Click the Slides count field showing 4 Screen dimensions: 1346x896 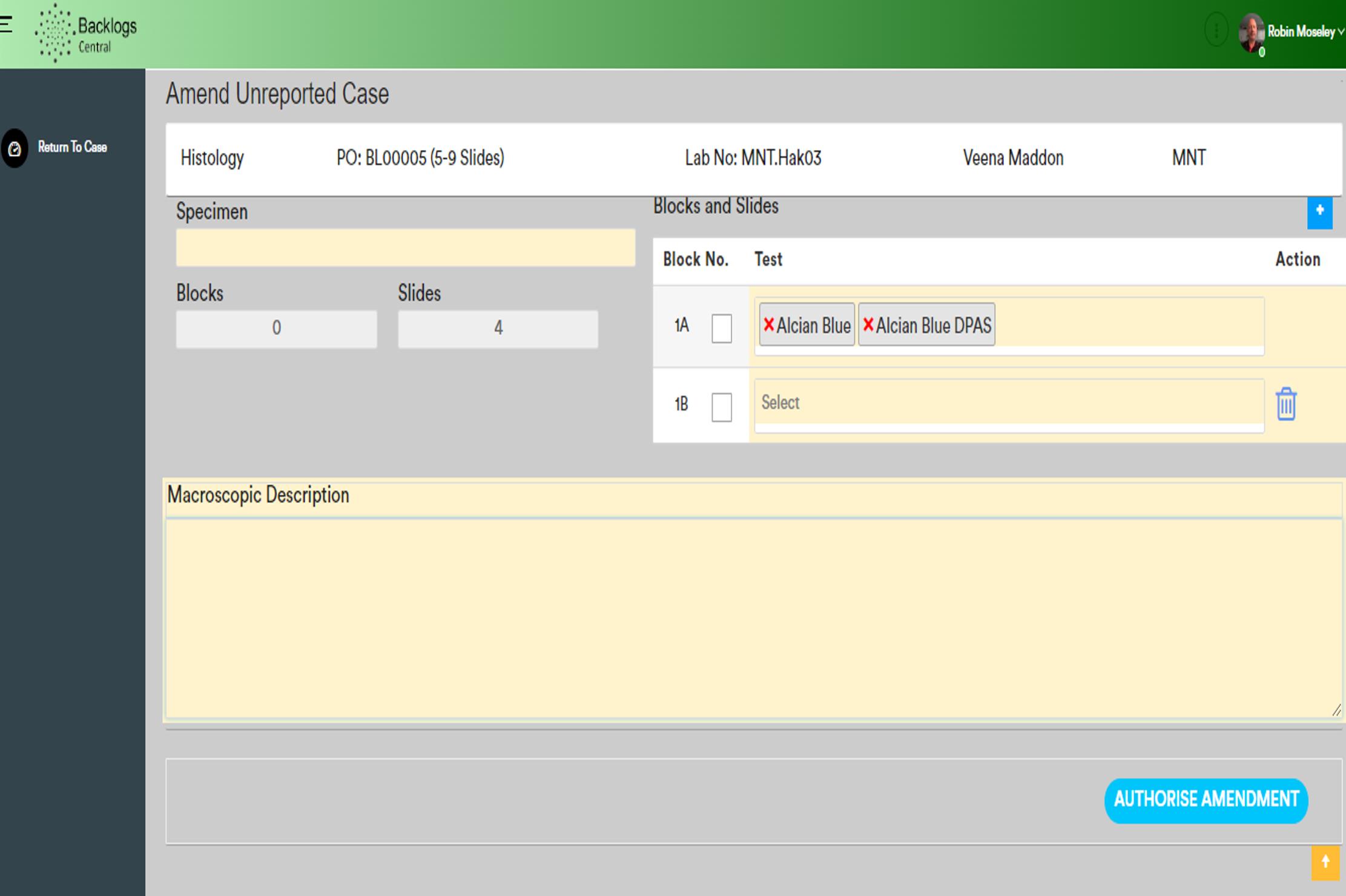point(498,329)
